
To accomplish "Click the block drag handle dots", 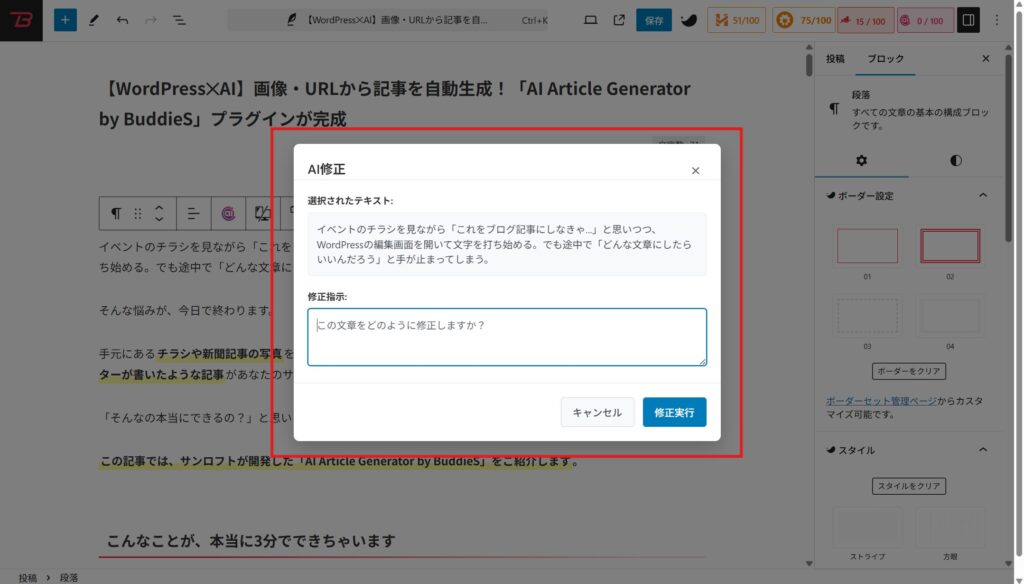I will pos(138,214).
